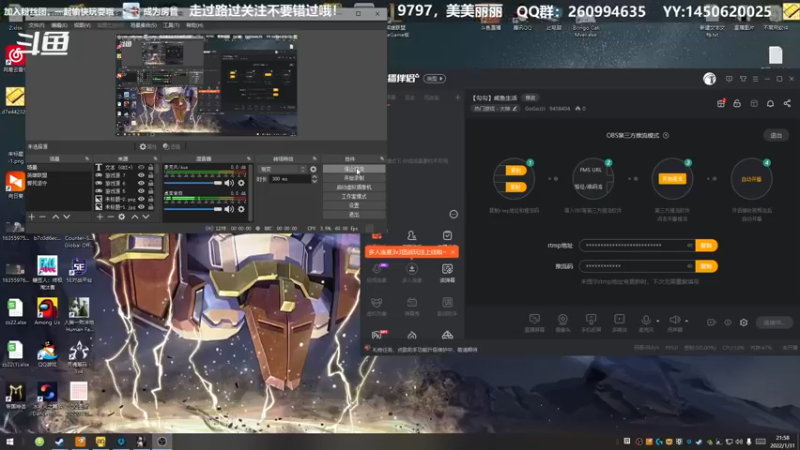Pop out the OBS scenes dock panel
Screen dimensions: 800x450
click(x=87, y=159)
